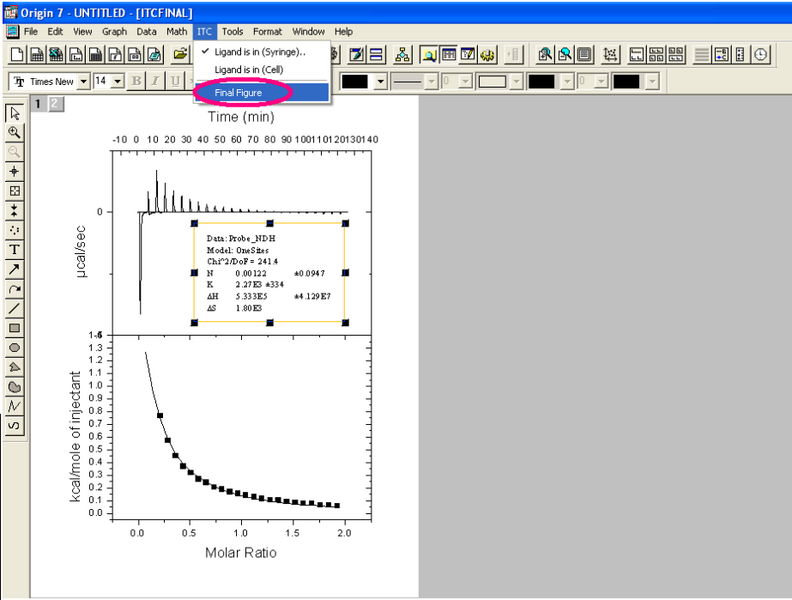Select the Polyline tool
Viewport: 792px width, 600px height.
tap(14, 406)
